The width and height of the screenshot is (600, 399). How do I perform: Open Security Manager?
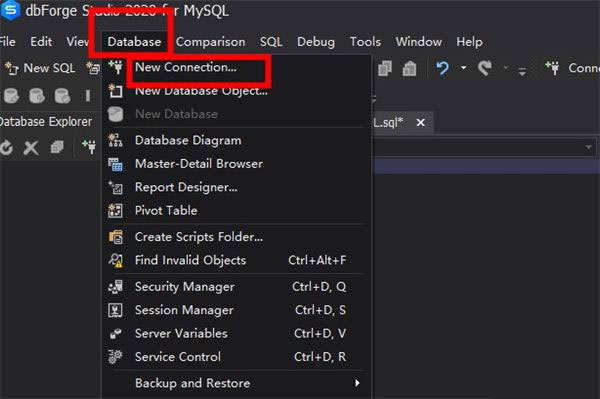tap(185, 287)
